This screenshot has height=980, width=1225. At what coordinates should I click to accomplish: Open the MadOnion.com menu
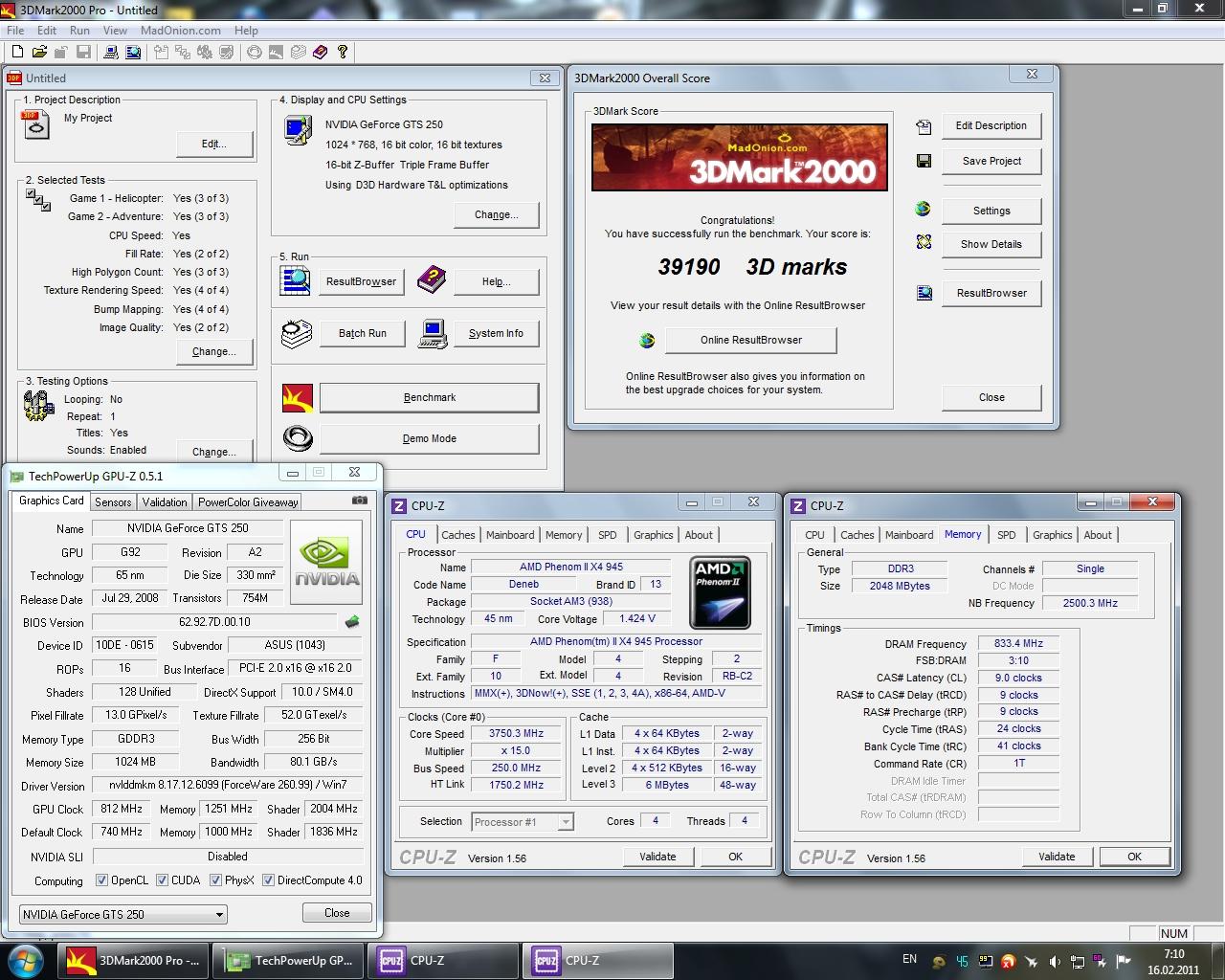click(x=180, y=30)
